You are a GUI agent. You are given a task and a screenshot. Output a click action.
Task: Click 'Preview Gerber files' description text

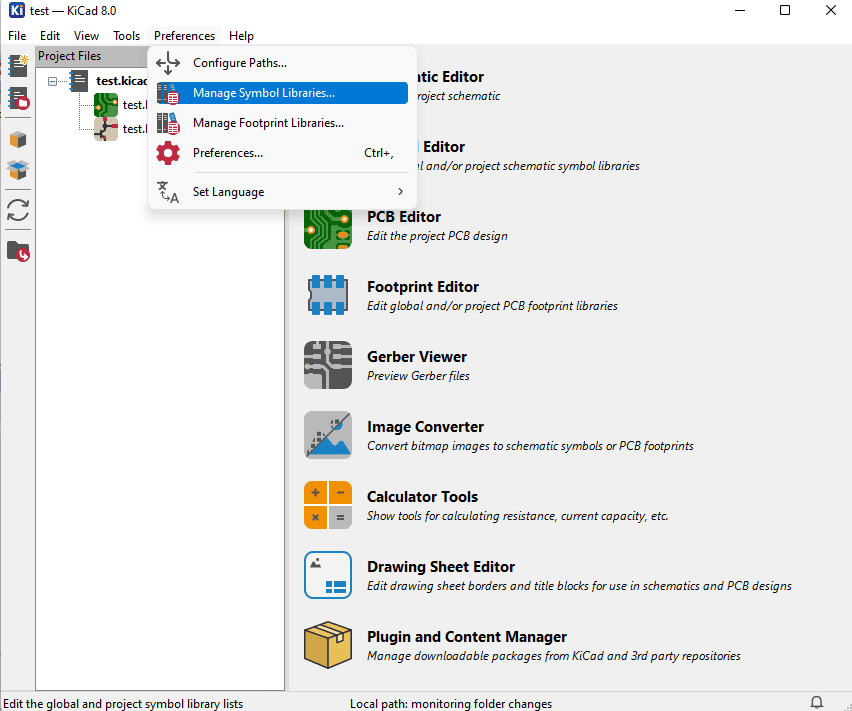tap(418, 376)
